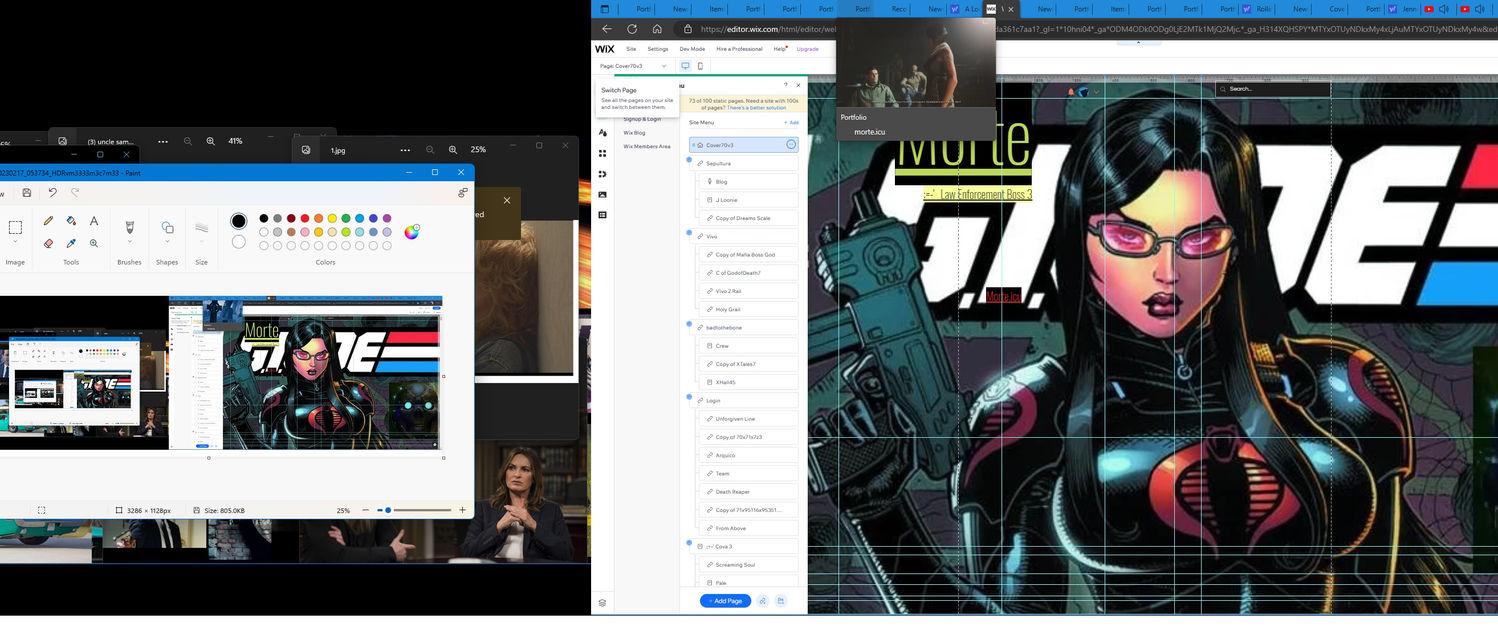The height and width of the screenshot is (643, 1498).
Task: Open Wix Theme Manager sidebar icon
Action: [603, 132]
